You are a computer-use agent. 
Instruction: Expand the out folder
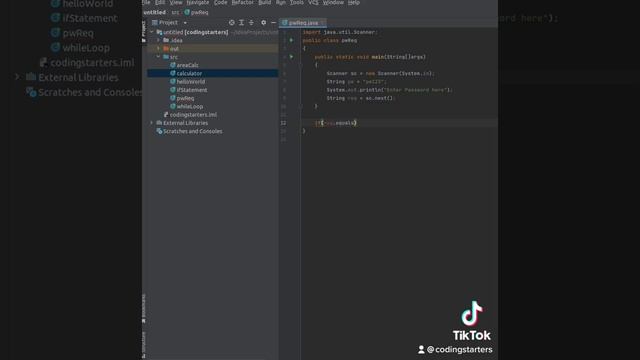click(x=159, y=48)
